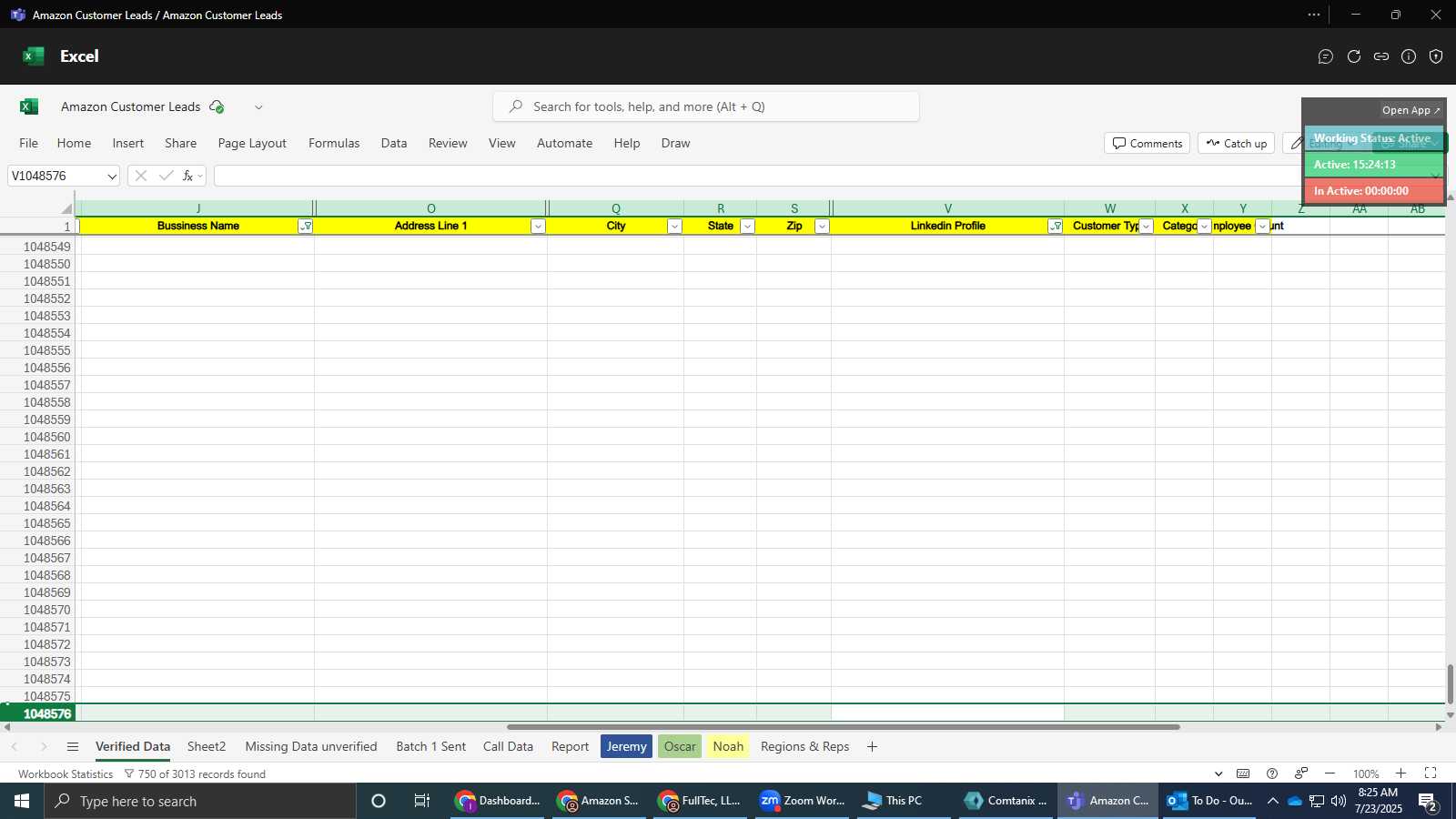1456x819 pixels.
Task: Click the cancel X formula icon
Action: pos(140,176)
